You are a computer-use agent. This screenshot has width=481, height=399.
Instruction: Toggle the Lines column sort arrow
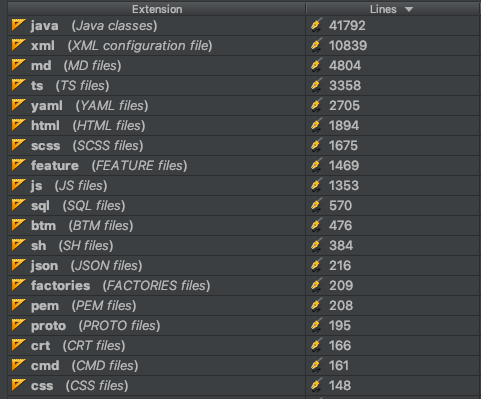pyautogui.click(x=409, y=9)
